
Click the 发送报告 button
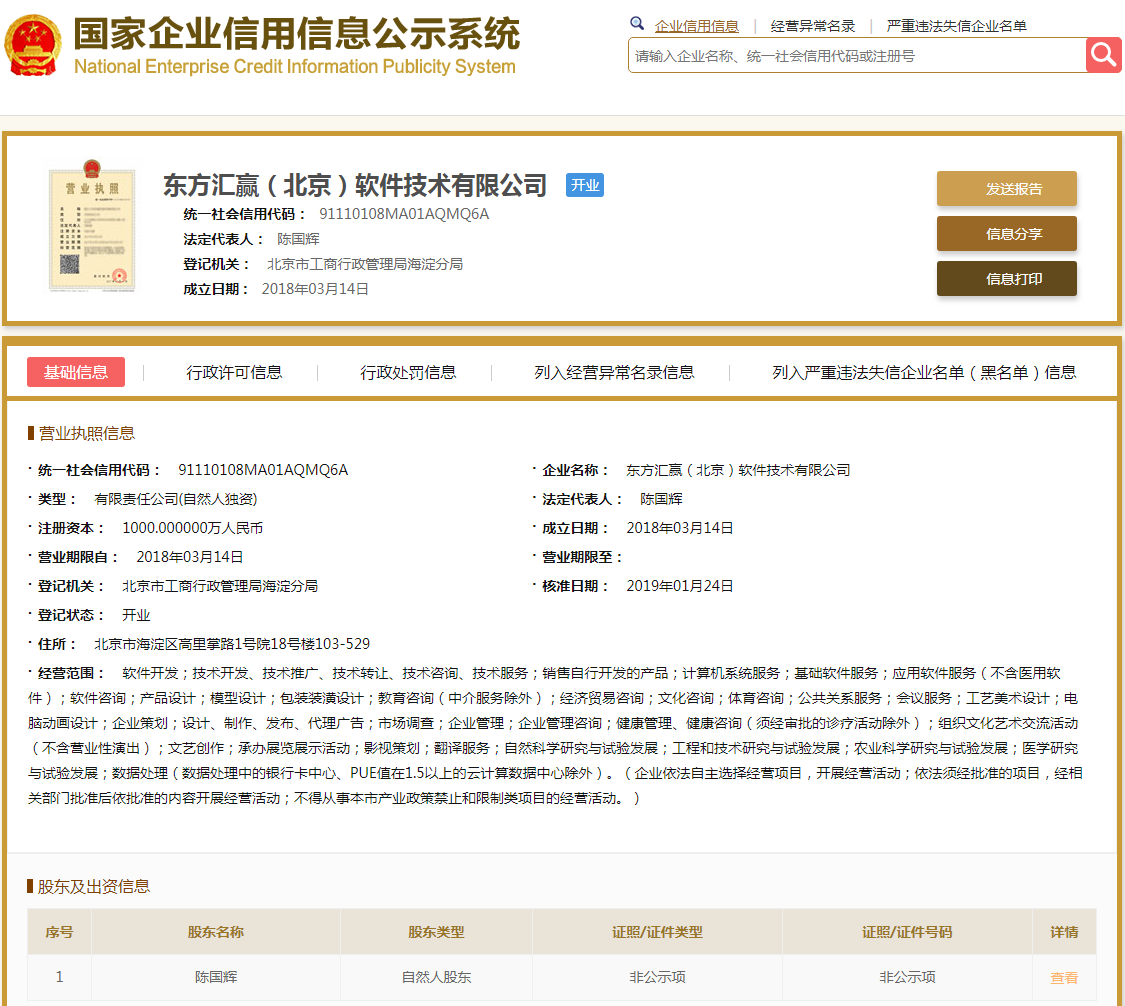[1006, 189]
